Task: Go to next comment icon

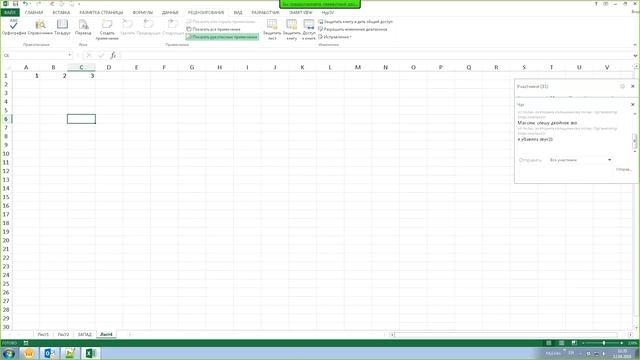Action: point(173,24)
